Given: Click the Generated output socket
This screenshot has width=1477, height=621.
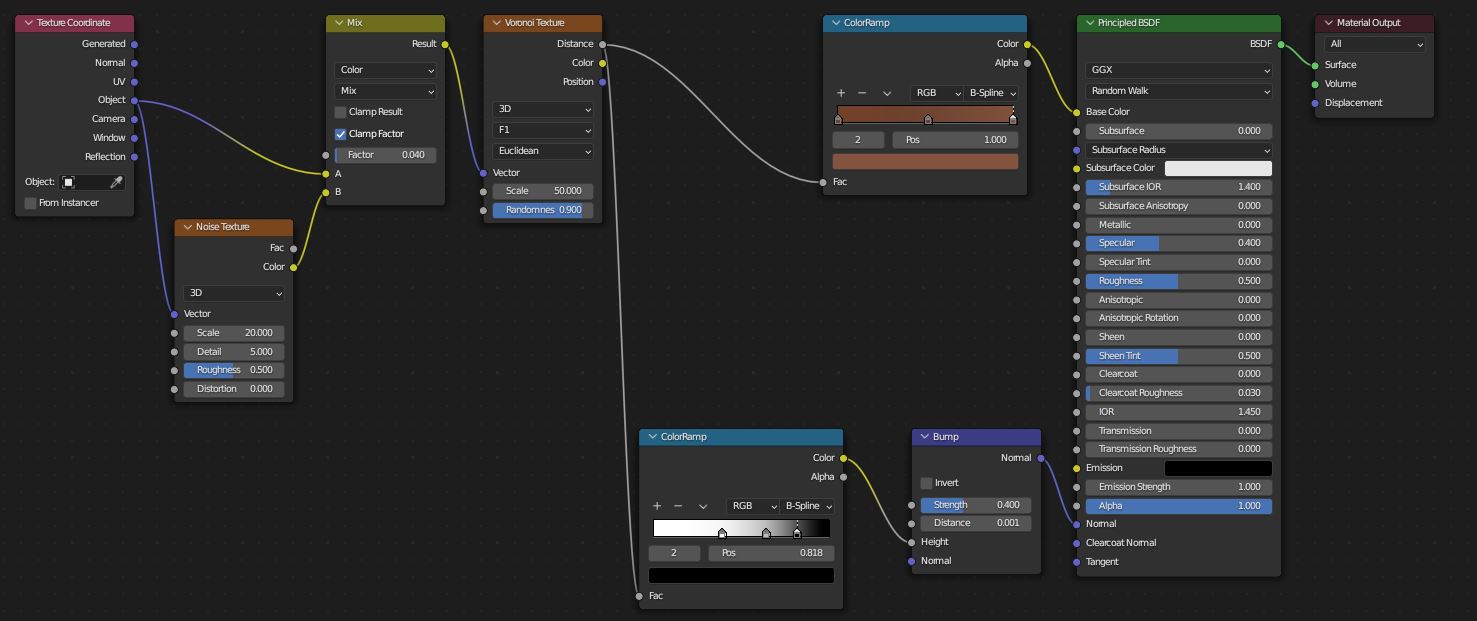Looking at the screenshot, I should click(x=134, y=44).
